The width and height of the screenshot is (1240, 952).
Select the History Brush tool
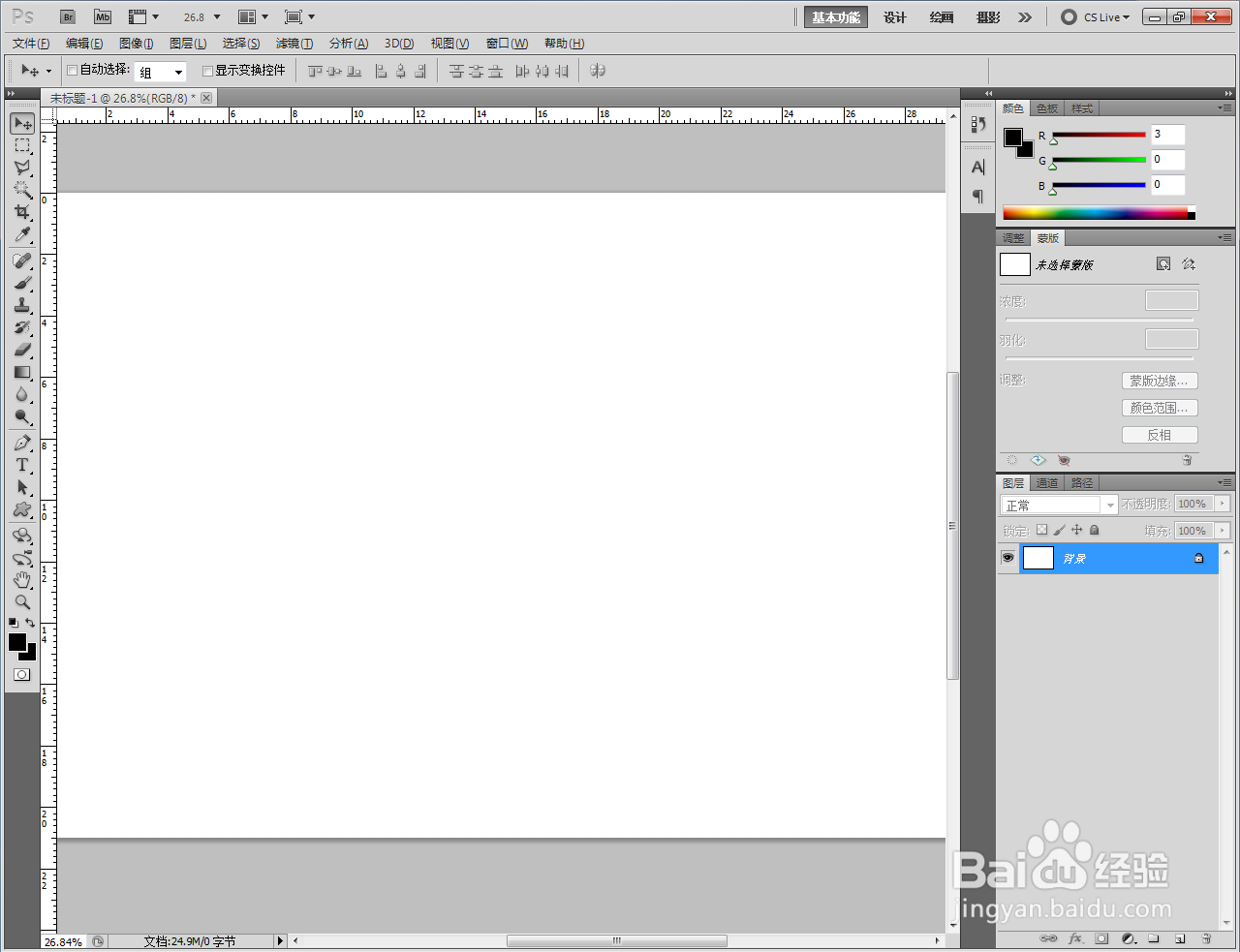(x=22, y=327)
